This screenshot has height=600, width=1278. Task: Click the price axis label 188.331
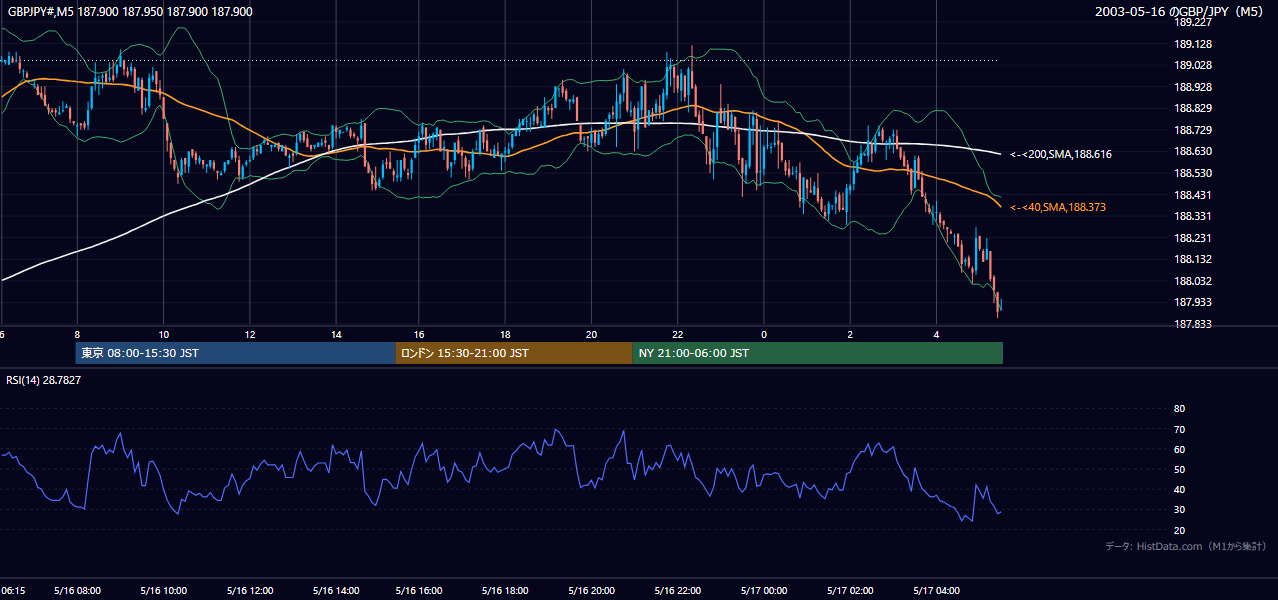1193,216
